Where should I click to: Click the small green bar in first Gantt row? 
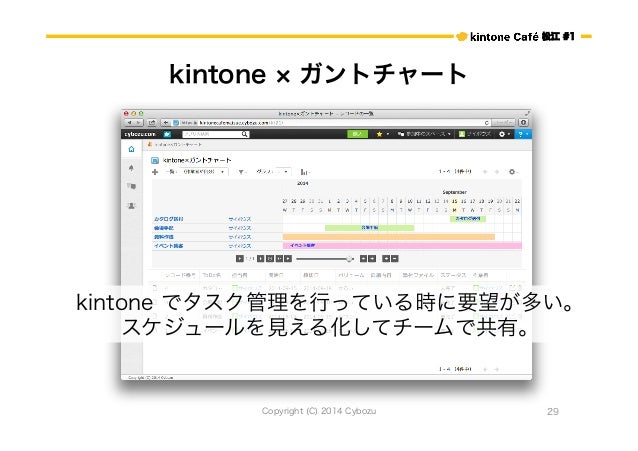(468, 219)
